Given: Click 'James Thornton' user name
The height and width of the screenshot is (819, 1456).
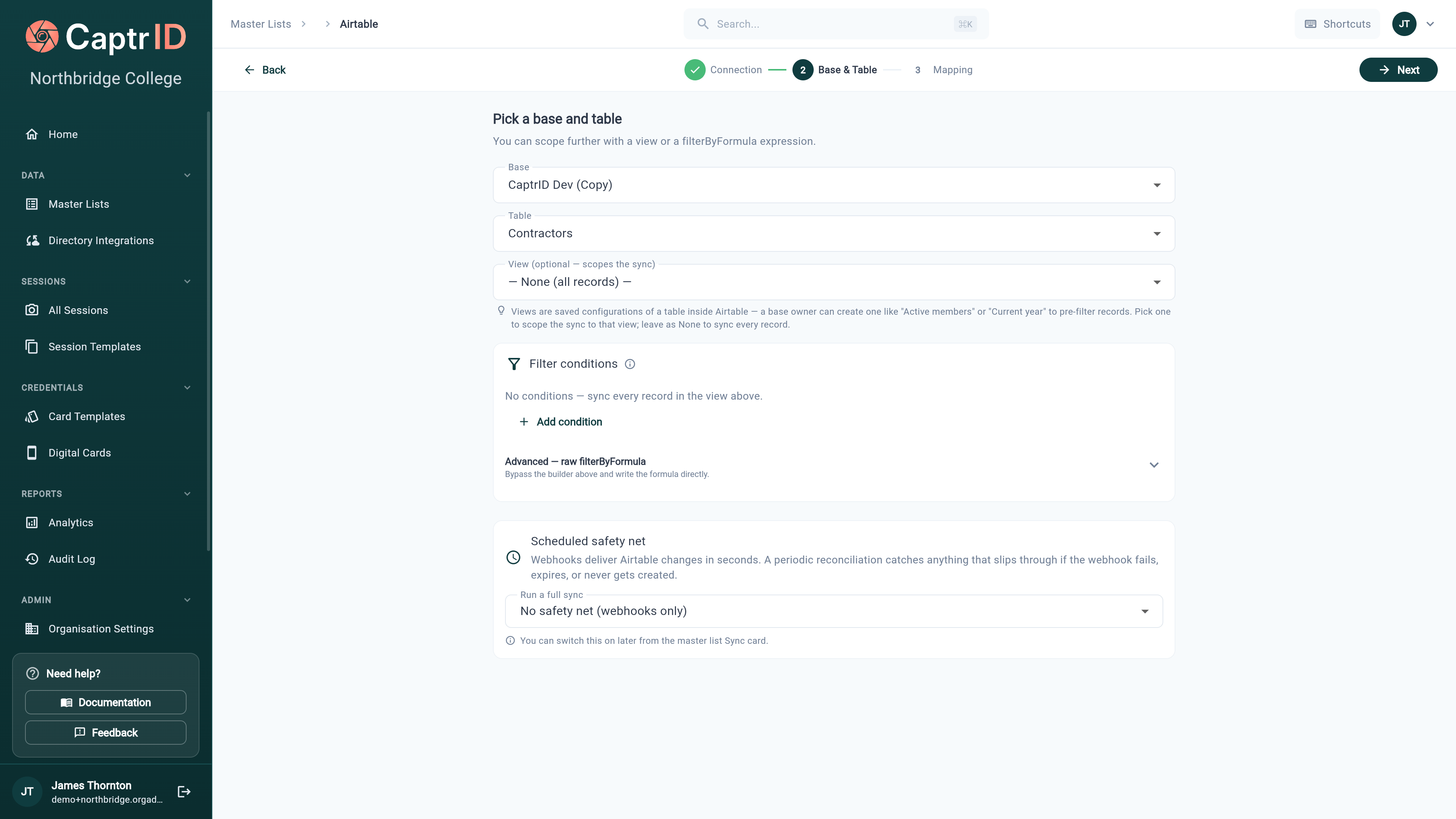Looking at the screenshot, I should click(91, 785).
